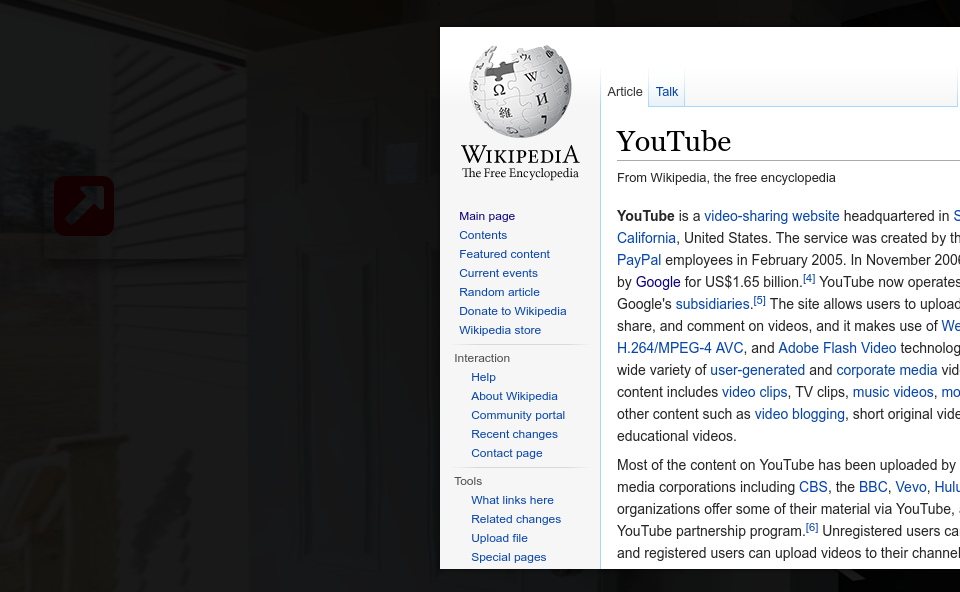
Task: Open the Contact page link
Action: click(x=506, y=453)
